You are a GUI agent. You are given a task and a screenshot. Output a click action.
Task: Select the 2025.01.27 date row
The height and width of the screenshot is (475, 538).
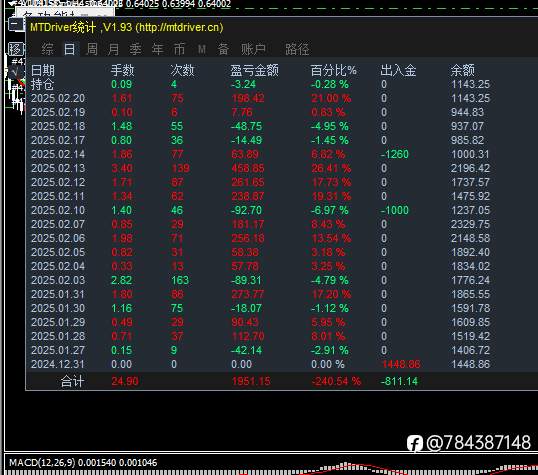tap(58, 350)
